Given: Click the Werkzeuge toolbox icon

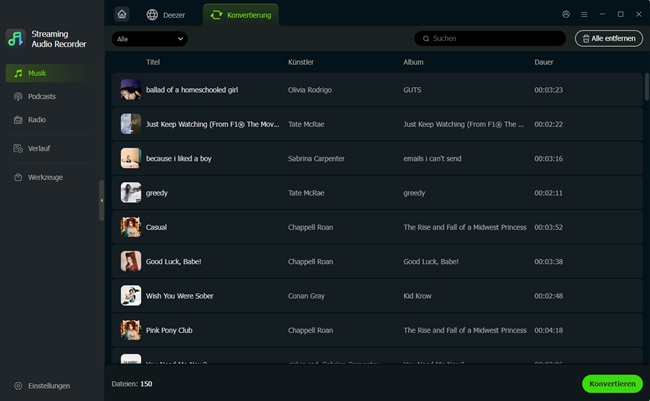Looking at the screenshot, I should click(x=18, y=177).
